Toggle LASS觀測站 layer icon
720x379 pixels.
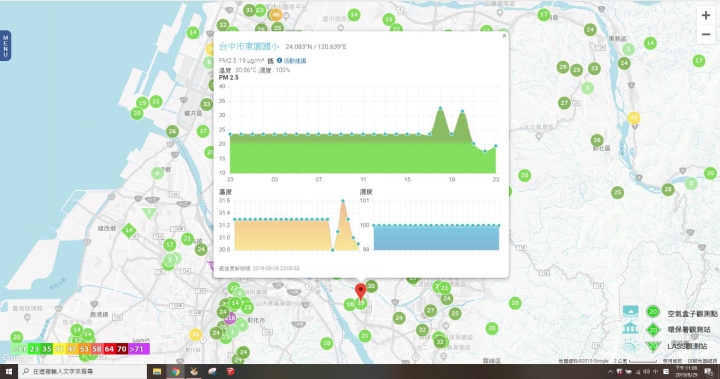(x=630, y=345)
